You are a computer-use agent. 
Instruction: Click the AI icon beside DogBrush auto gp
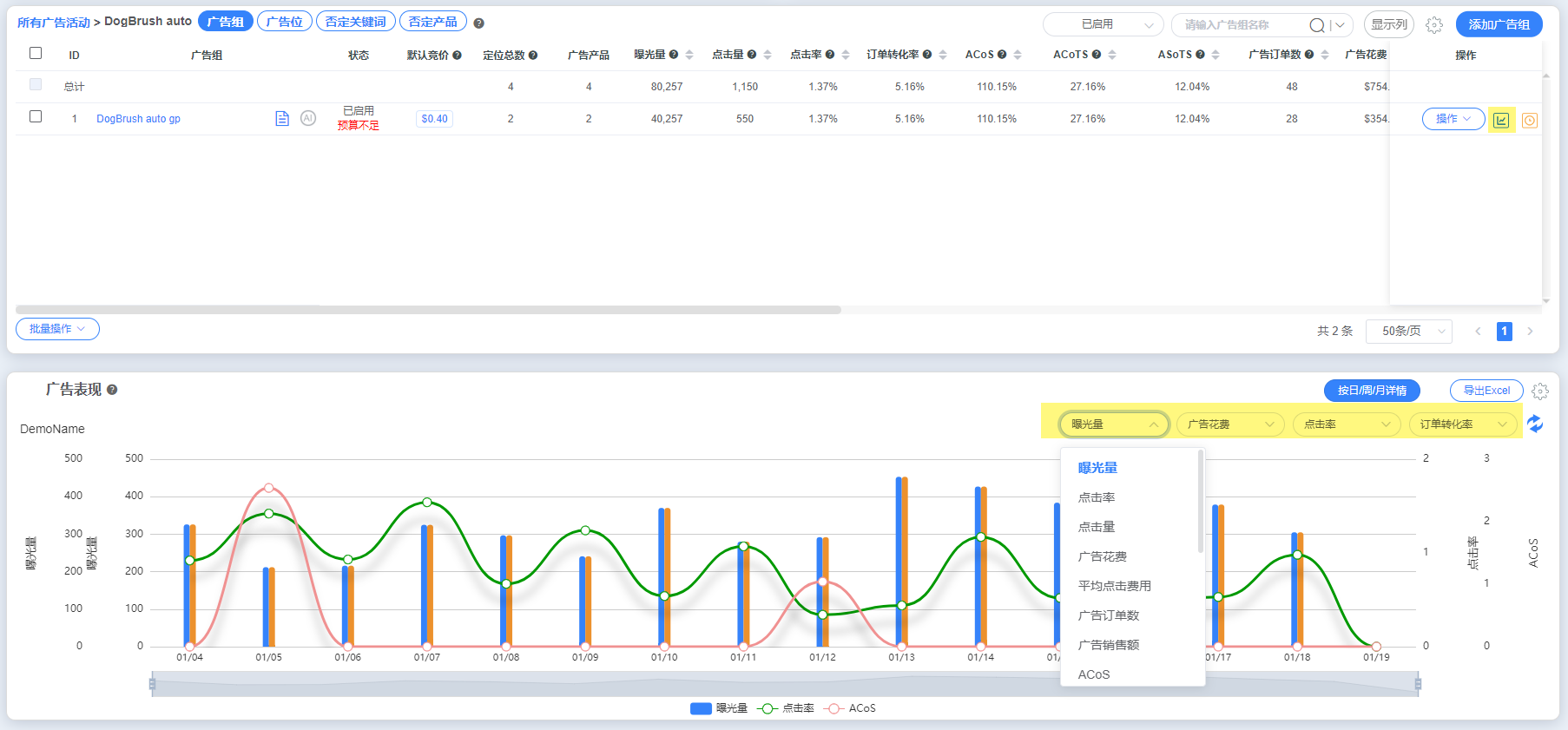coord(308,118)
